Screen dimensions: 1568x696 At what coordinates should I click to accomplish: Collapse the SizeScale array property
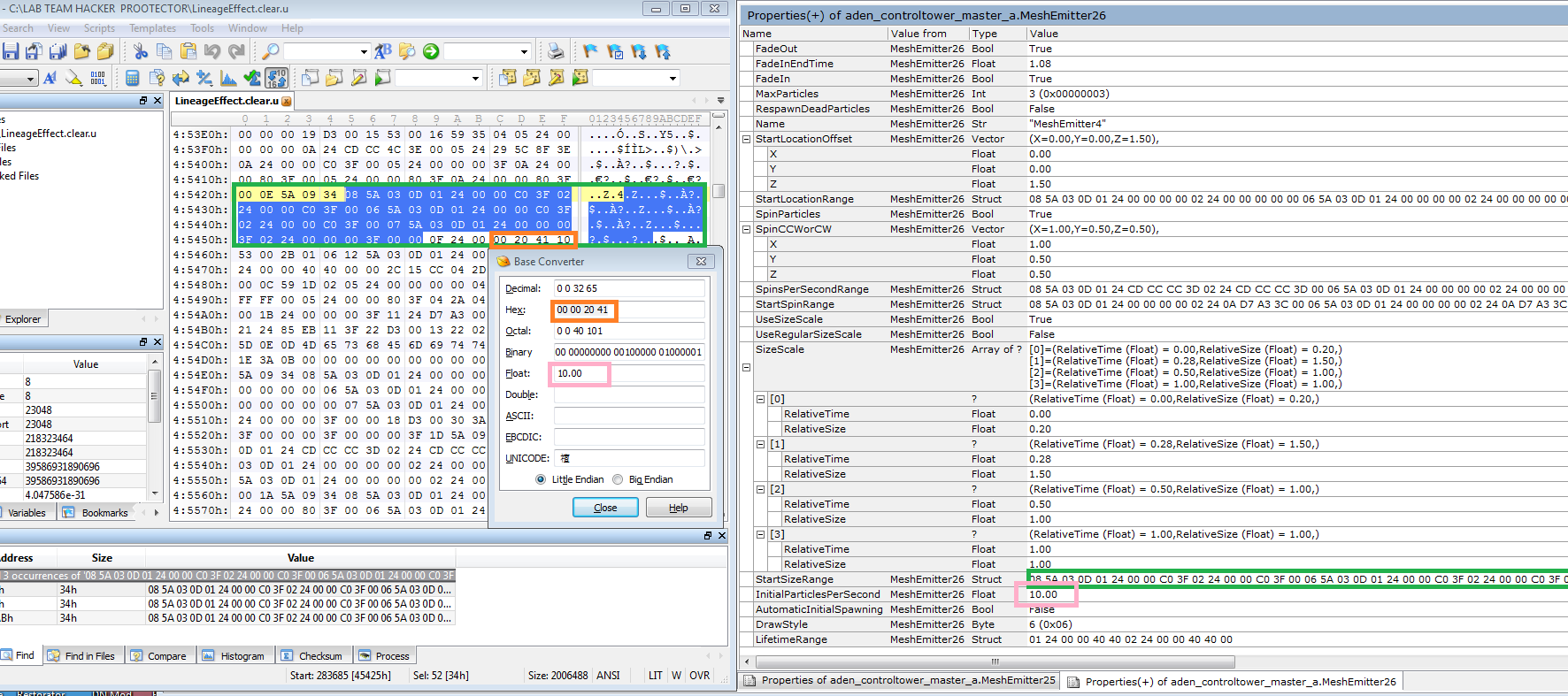pos(746,367)
